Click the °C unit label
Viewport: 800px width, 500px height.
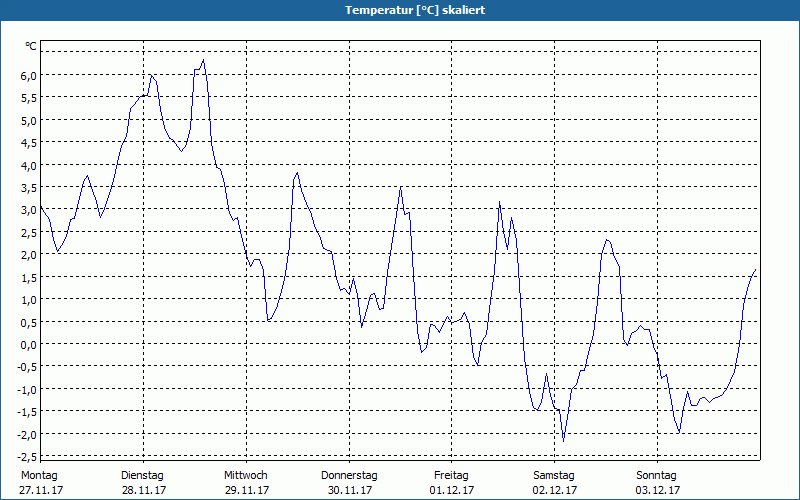click(x=31, y=46)
